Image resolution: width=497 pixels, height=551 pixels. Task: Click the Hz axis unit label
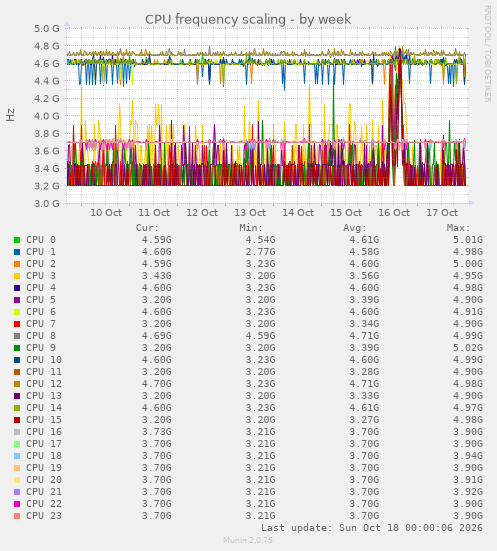pos(10,115)
